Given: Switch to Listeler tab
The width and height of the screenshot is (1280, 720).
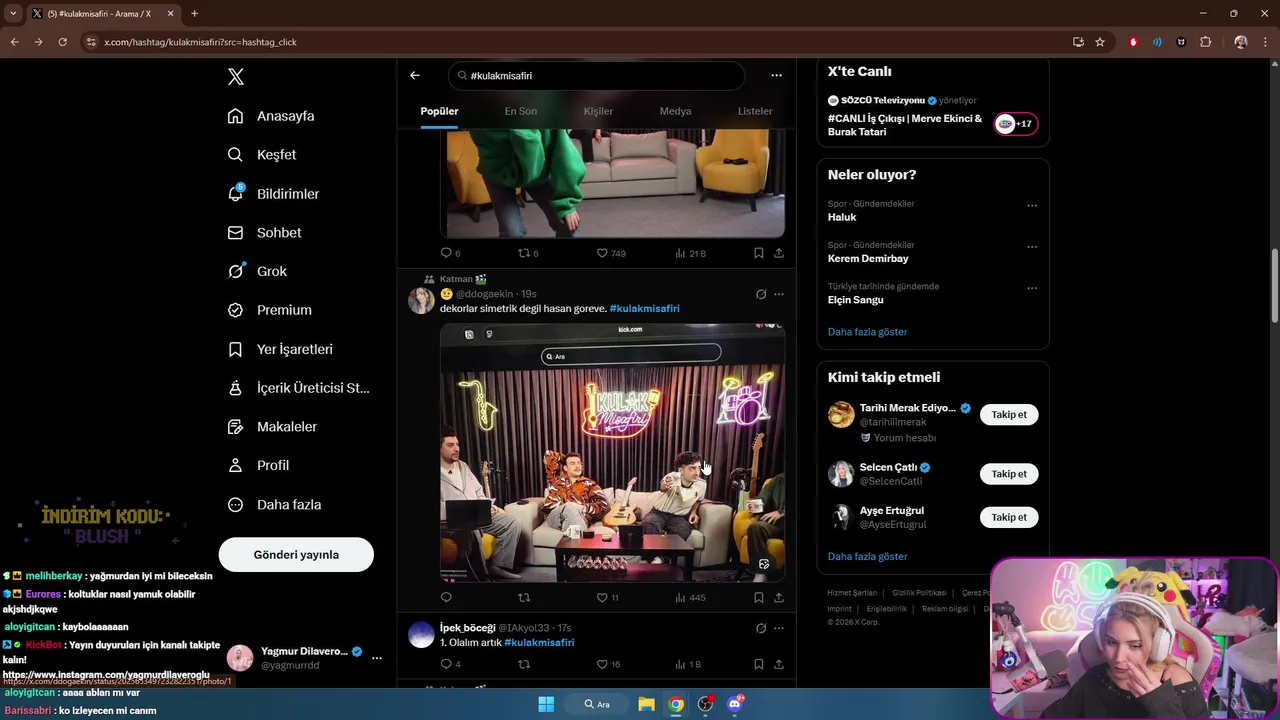Looking at the screenshot, I should [755, 111].
